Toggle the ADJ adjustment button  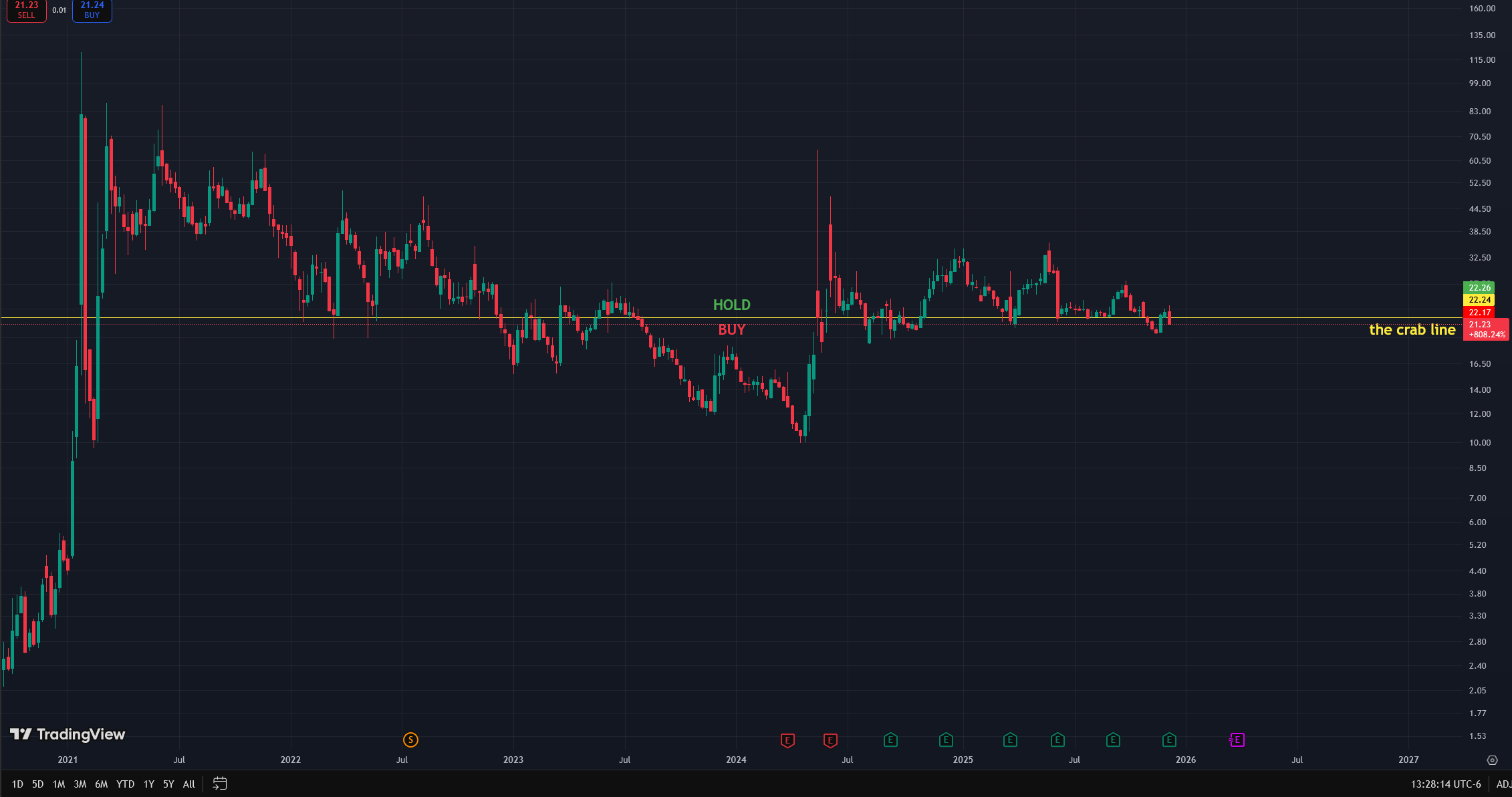1503,784
